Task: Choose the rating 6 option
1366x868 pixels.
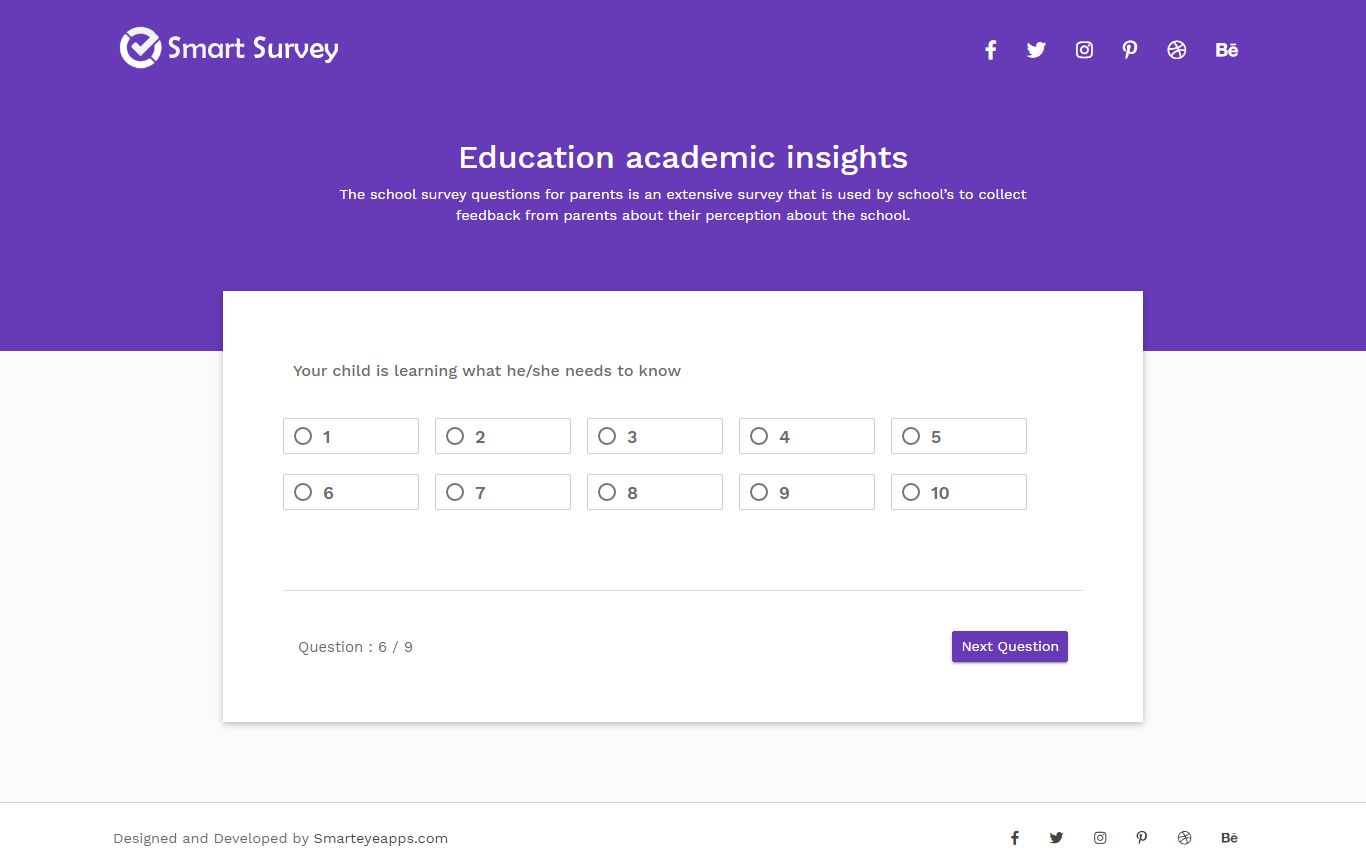Action: [351, 492]
